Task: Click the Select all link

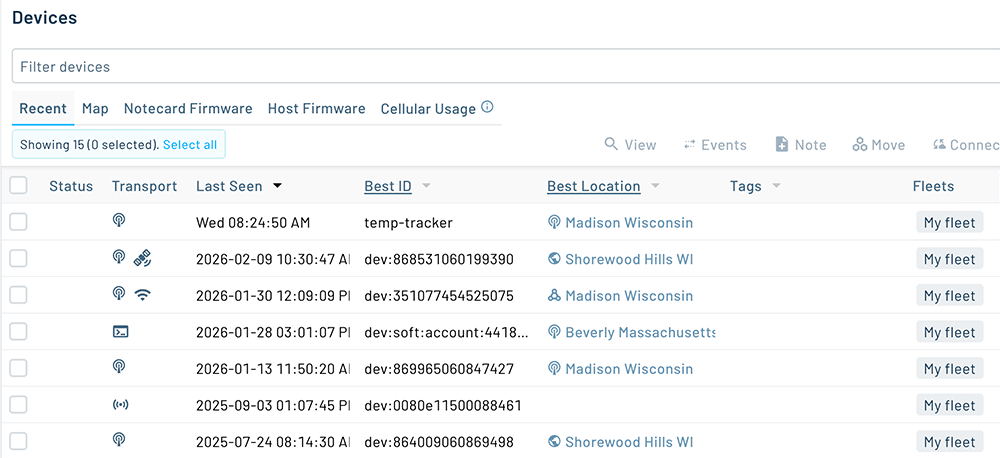Action: tap(190, 145)
